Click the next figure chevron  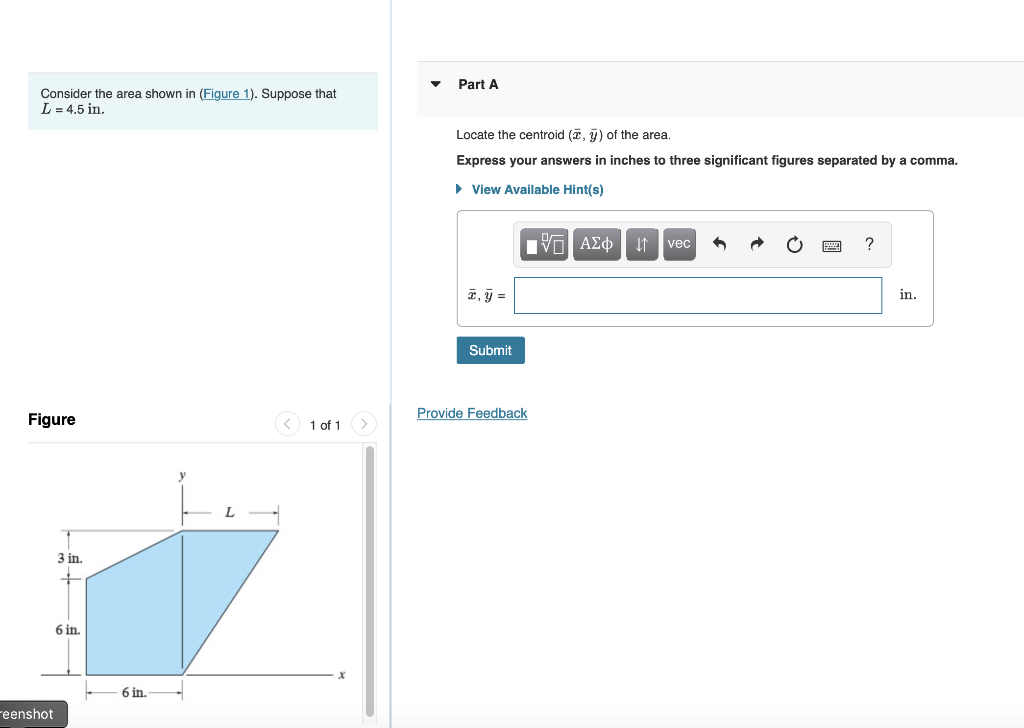pyautogui.click(x=363, y=424)
